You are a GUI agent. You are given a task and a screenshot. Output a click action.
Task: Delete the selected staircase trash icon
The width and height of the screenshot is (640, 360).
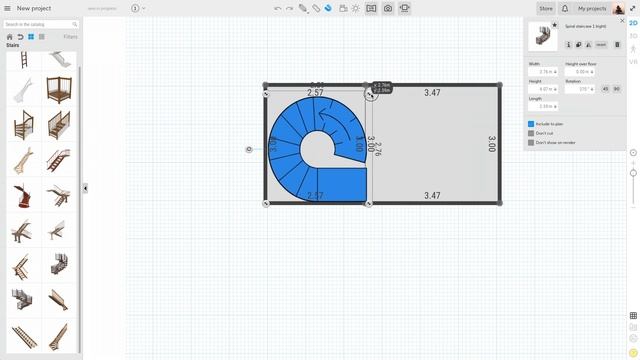pyautogui.click(x=617, y=44)
